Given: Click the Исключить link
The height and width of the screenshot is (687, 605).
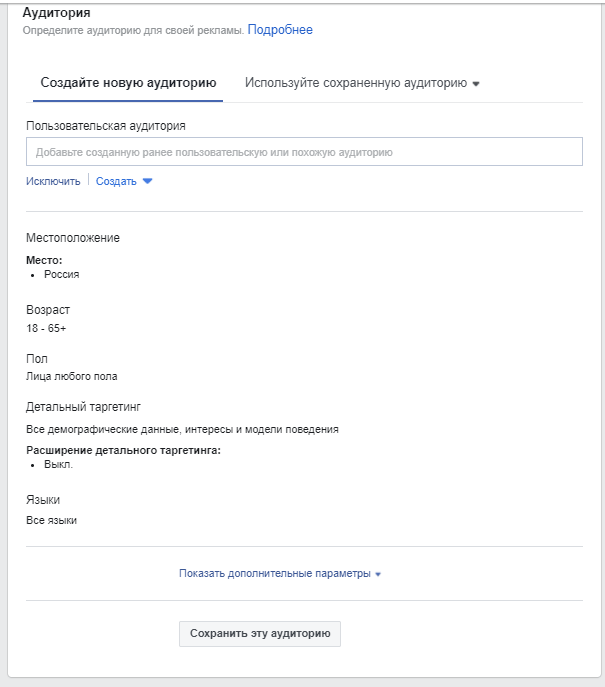Looking at the screenshot, I should tap(53, 181).
